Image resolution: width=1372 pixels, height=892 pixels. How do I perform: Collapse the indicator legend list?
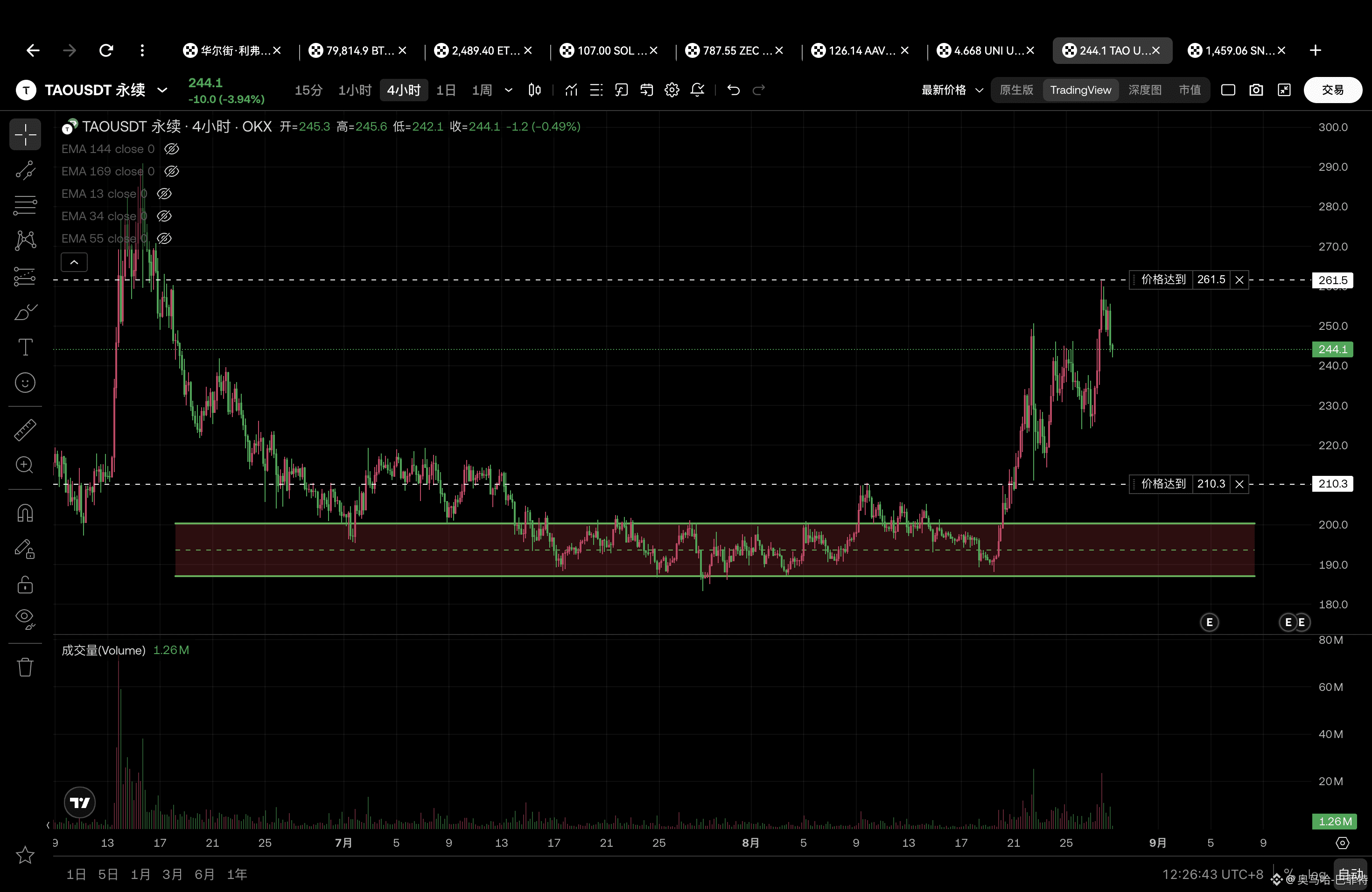click(74, 262)
